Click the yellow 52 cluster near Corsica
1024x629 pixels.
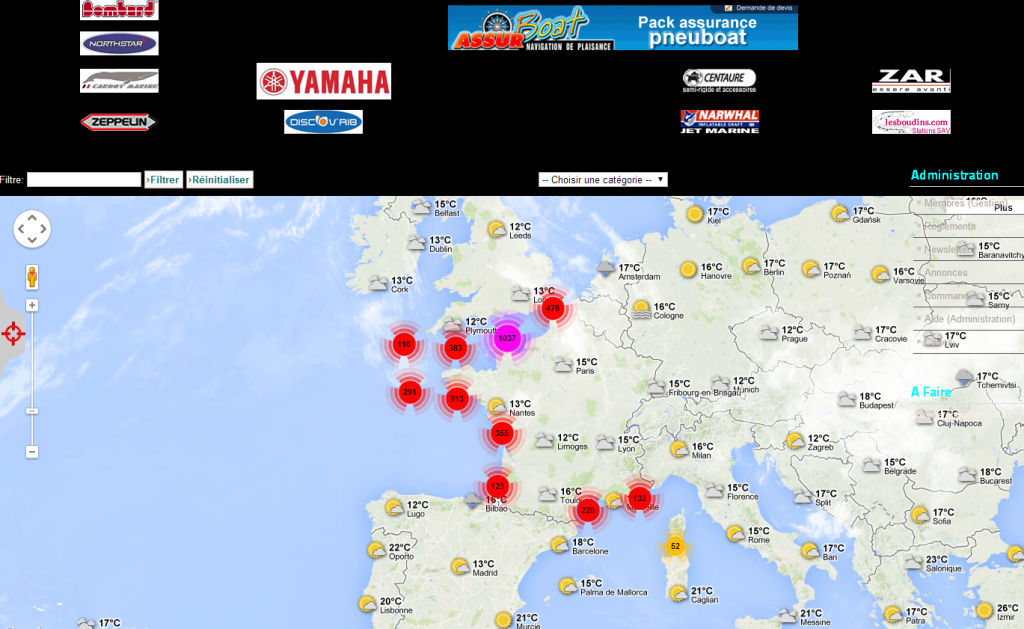pos(675,546)
